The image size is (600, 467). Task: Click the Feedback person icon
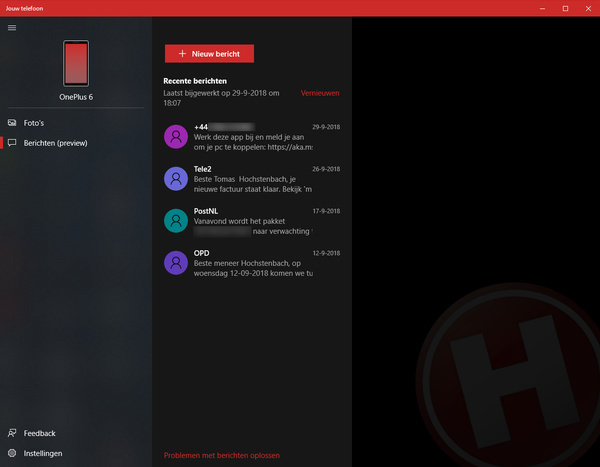pyautogui.click(x=12, y=433)
